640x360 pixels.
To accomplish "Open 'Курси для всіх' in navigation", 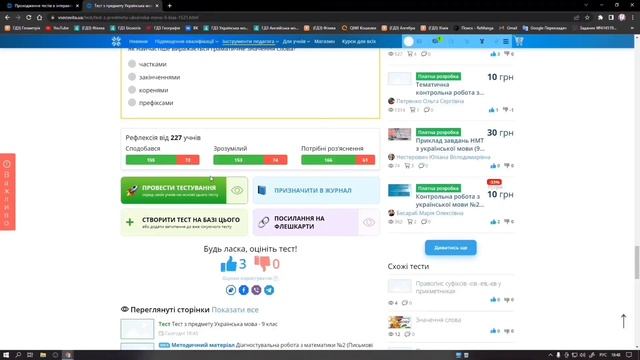I will (x=359, y=41).
